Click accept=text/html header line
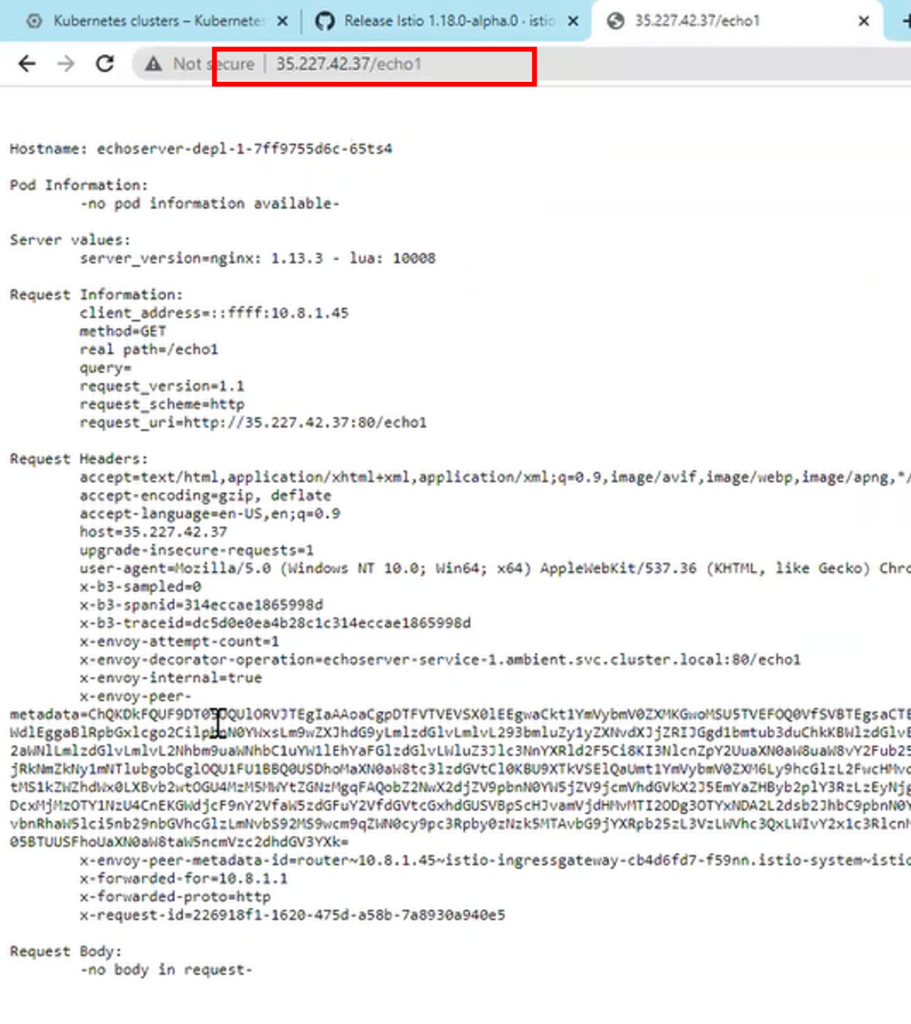 [x=495, y=478]
